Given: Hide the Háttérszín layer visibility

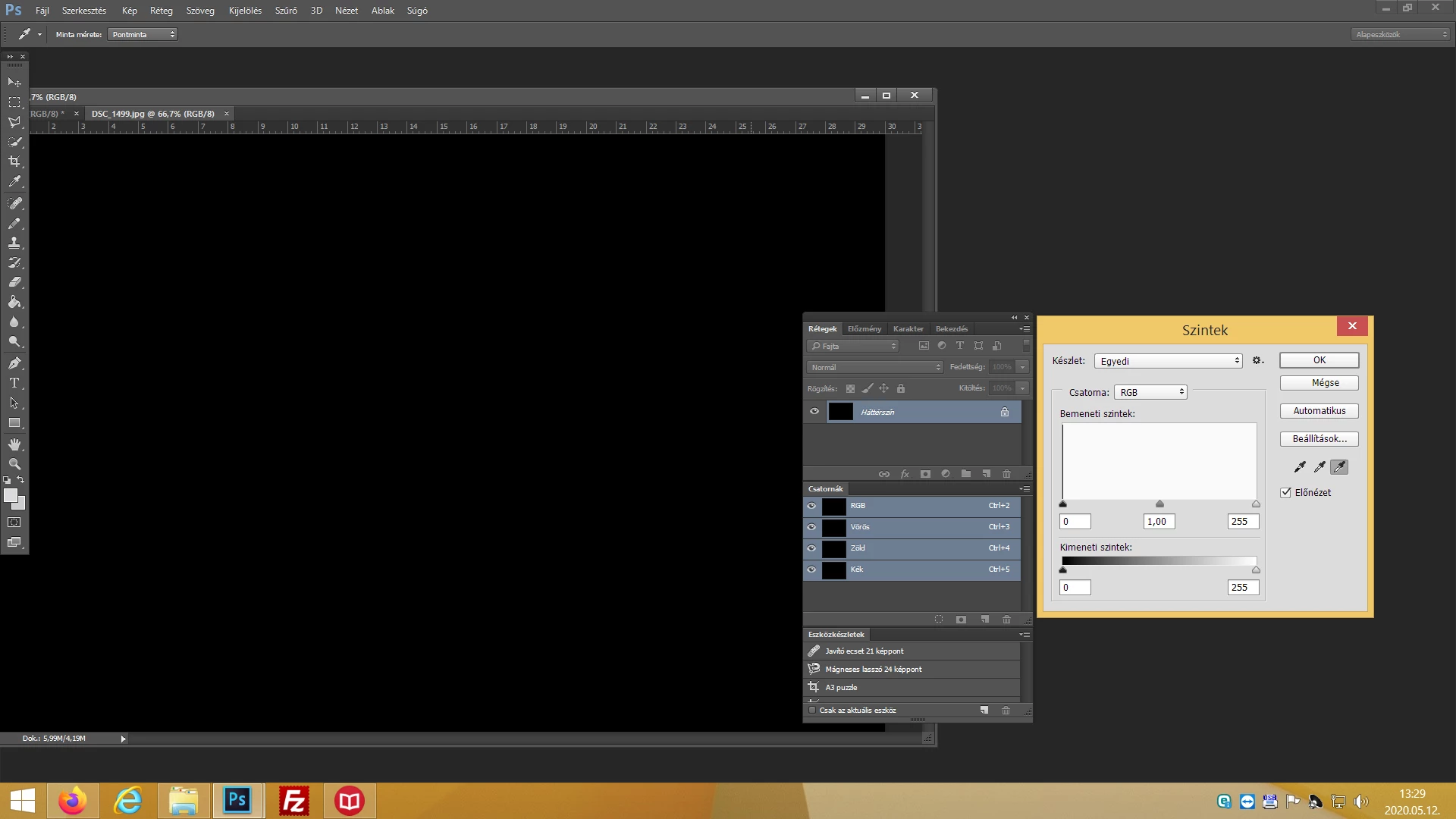Looking at the screenshot, I should click(x=814, y=412).
